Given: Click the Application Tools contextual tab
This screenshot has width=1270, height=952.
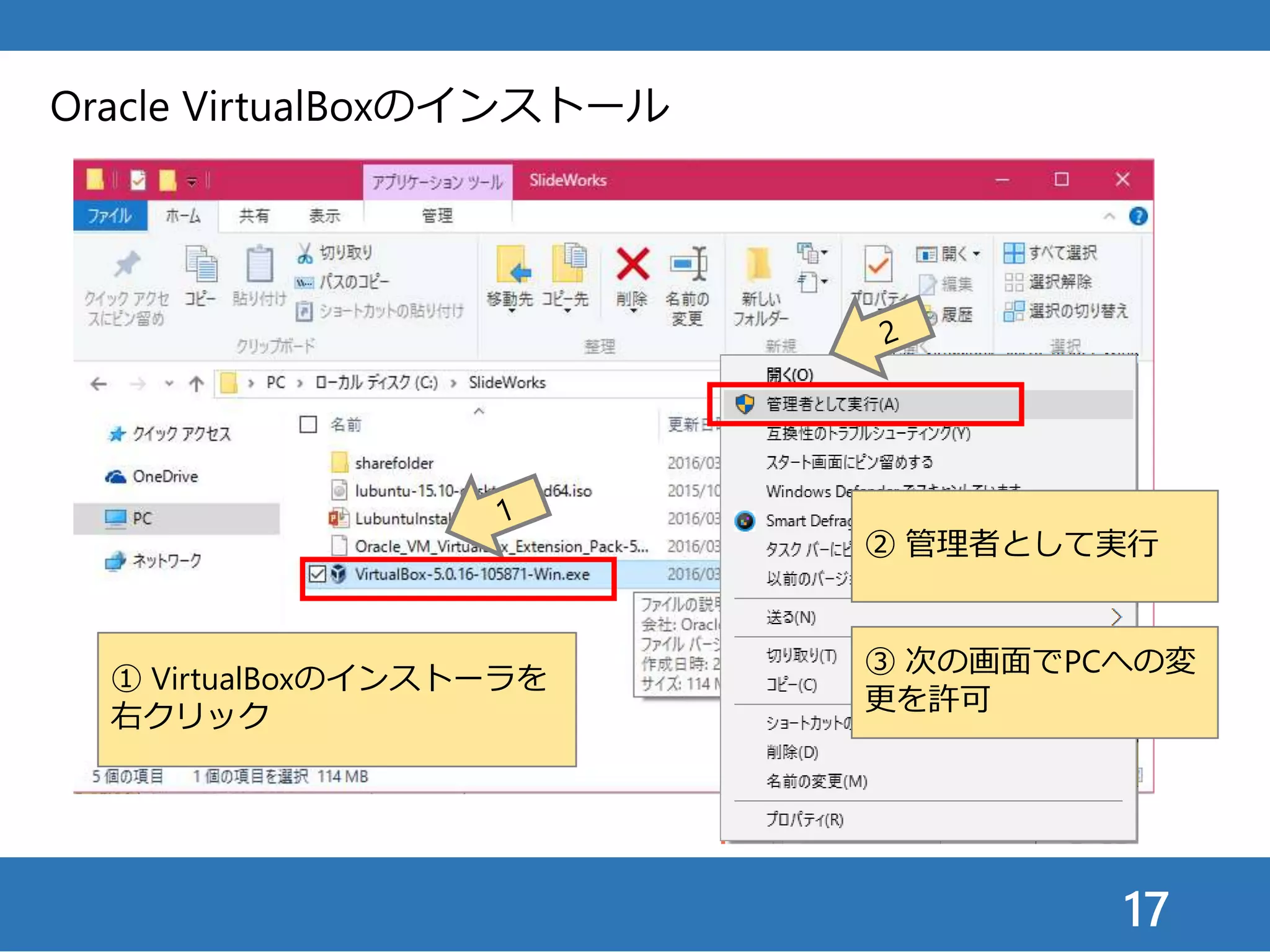Looking at the screenshot, I should 437,182.
